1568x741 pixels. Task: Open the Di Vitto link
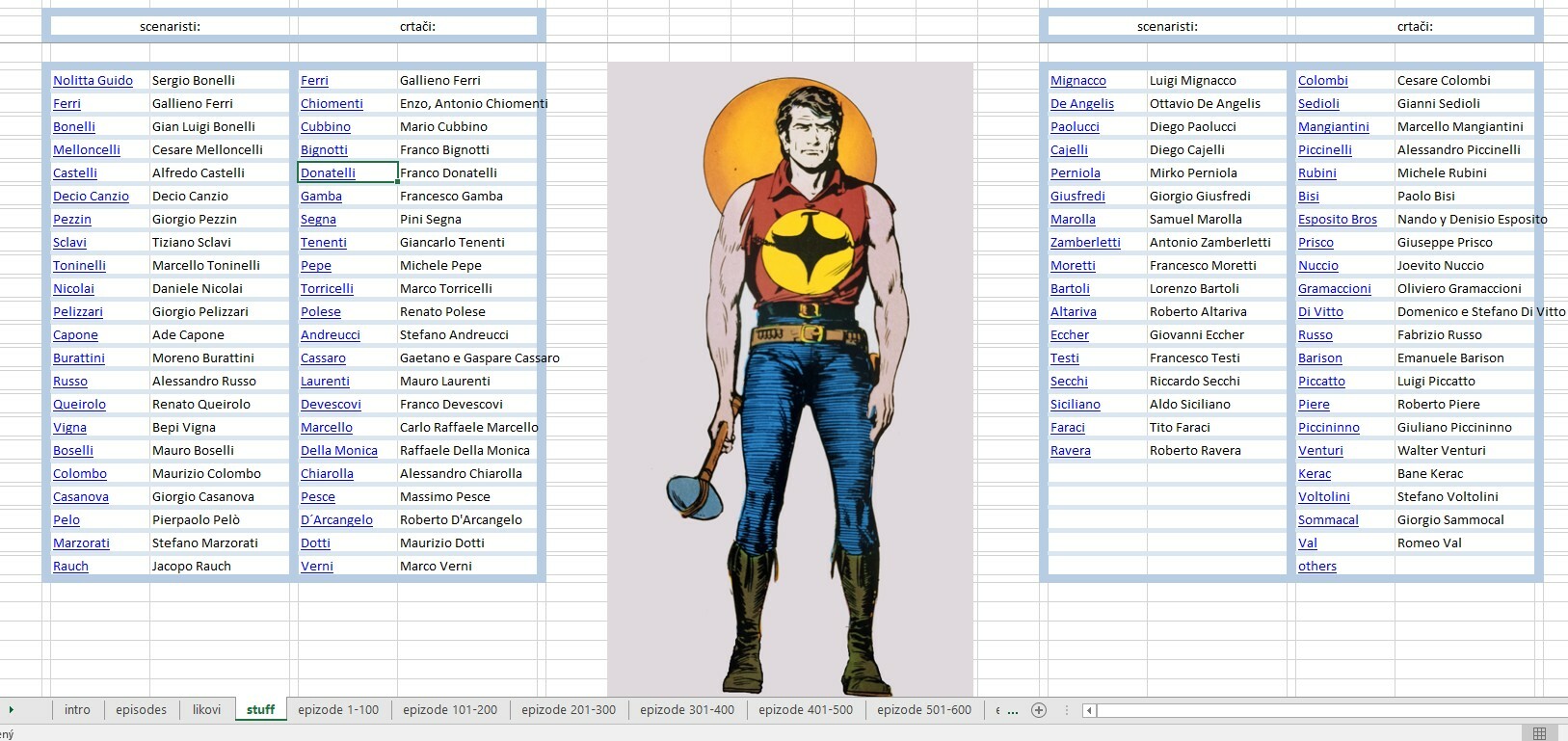coord(1320,312)
